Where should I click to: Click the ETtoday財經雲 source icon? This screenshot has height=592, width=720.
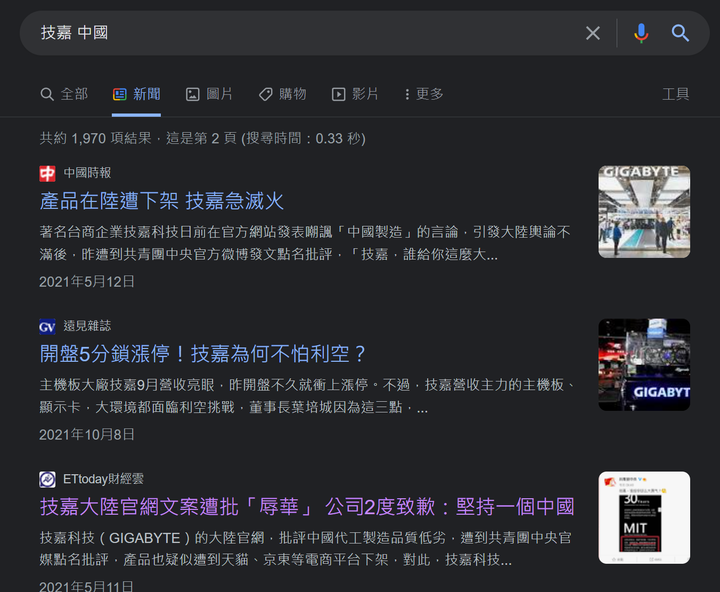(x=47, y=479)
